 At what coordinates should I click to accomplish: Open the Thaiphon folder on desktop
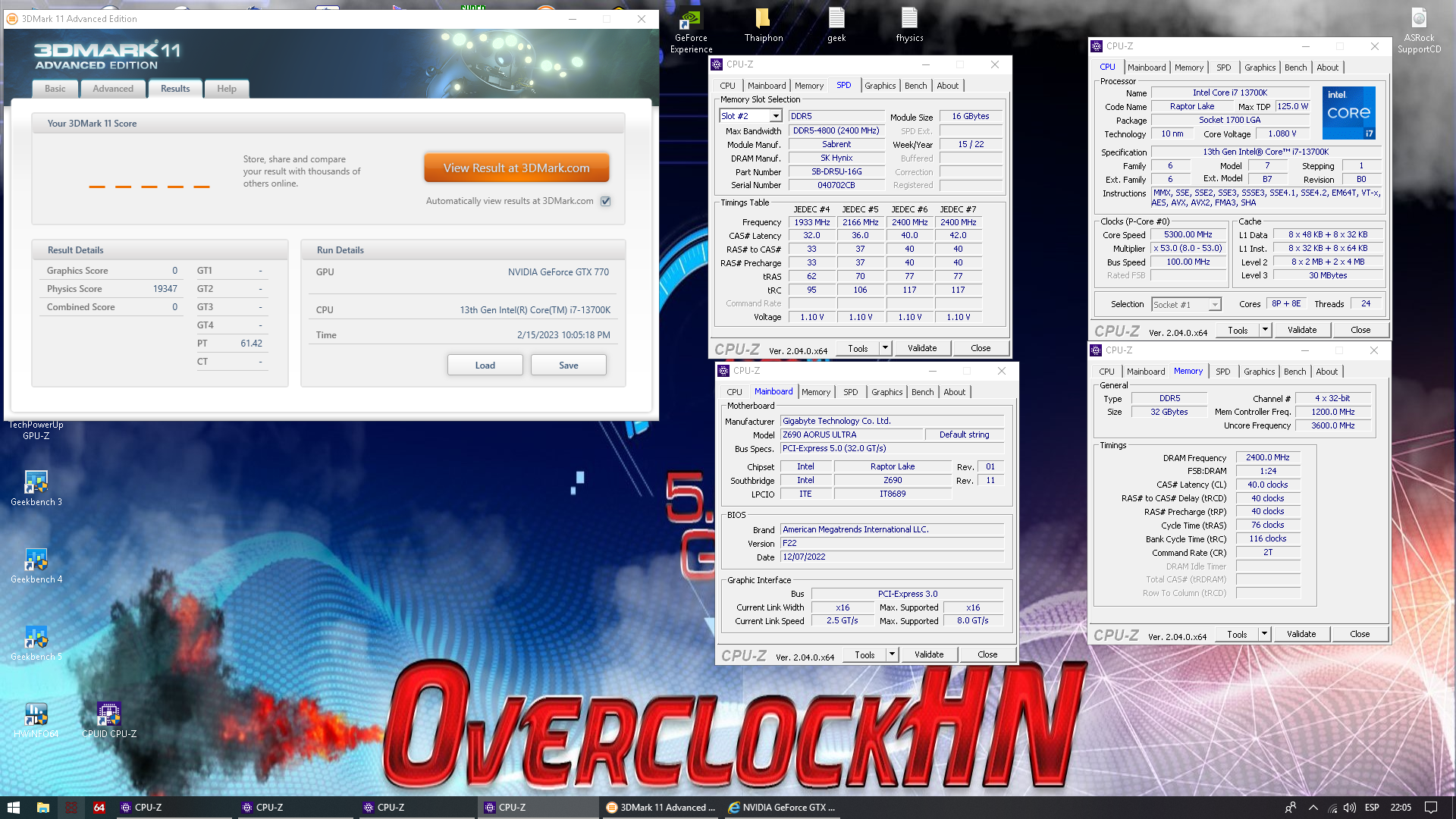(x=763, y=25)
